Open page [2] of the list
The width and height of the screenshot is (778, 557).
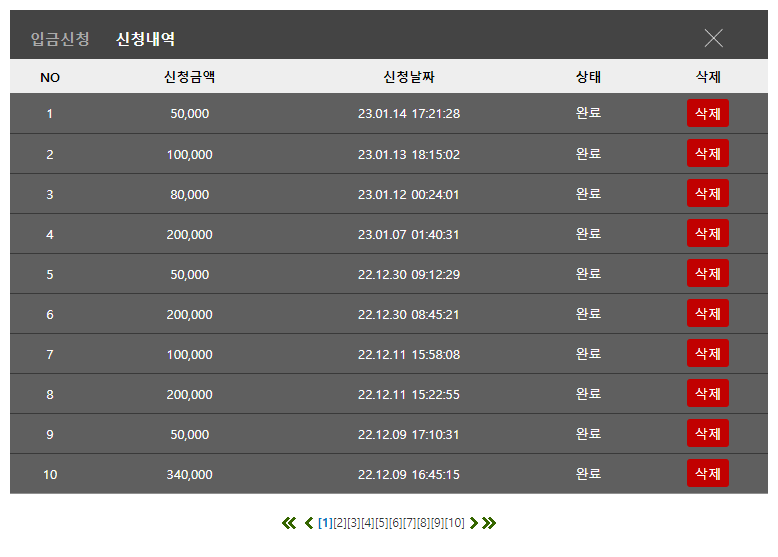tap(340, 523)
